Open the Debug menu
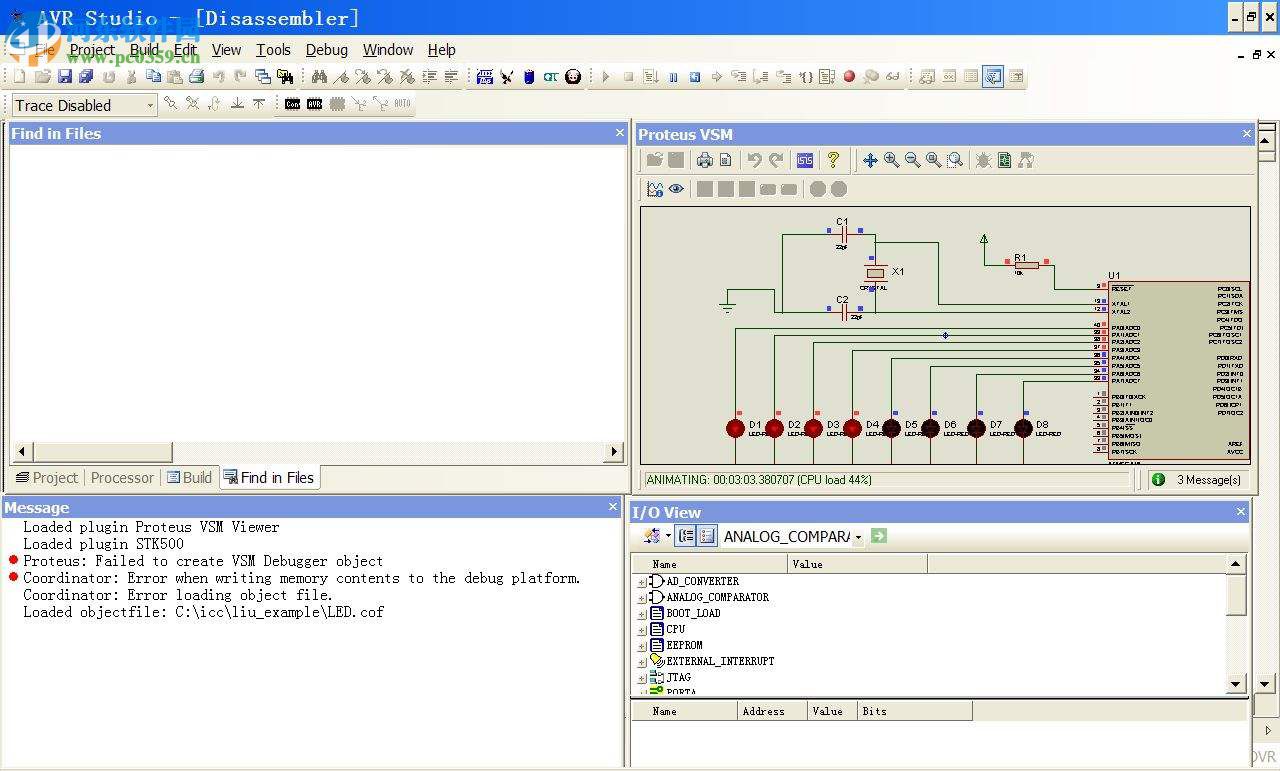 (326, 50)
